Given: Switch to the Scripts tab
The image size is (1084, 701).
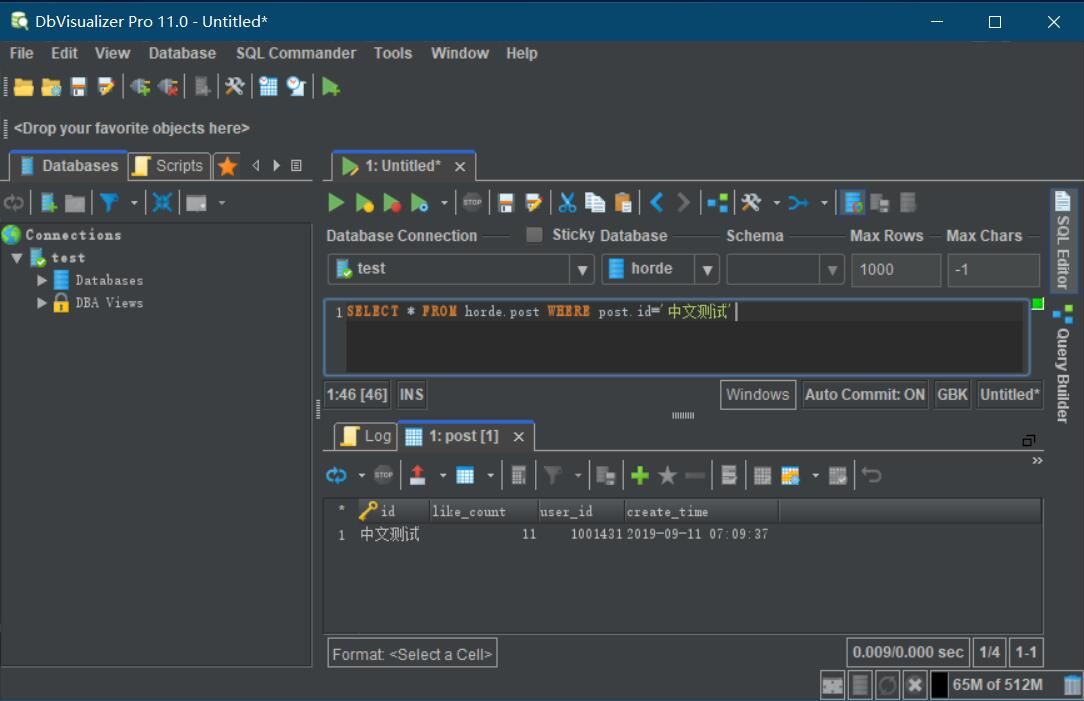Looking at the screenshot, I should pos(169,166).
